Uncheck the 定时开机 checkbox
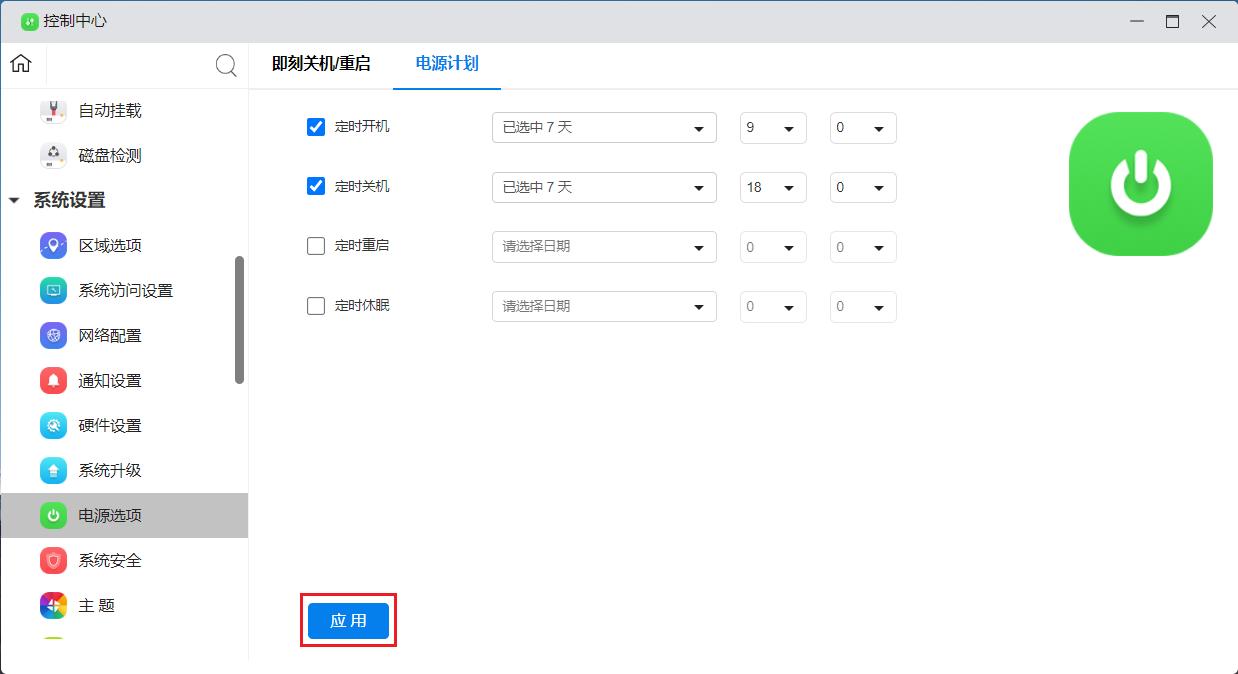1238x674 pixels. 316,127
